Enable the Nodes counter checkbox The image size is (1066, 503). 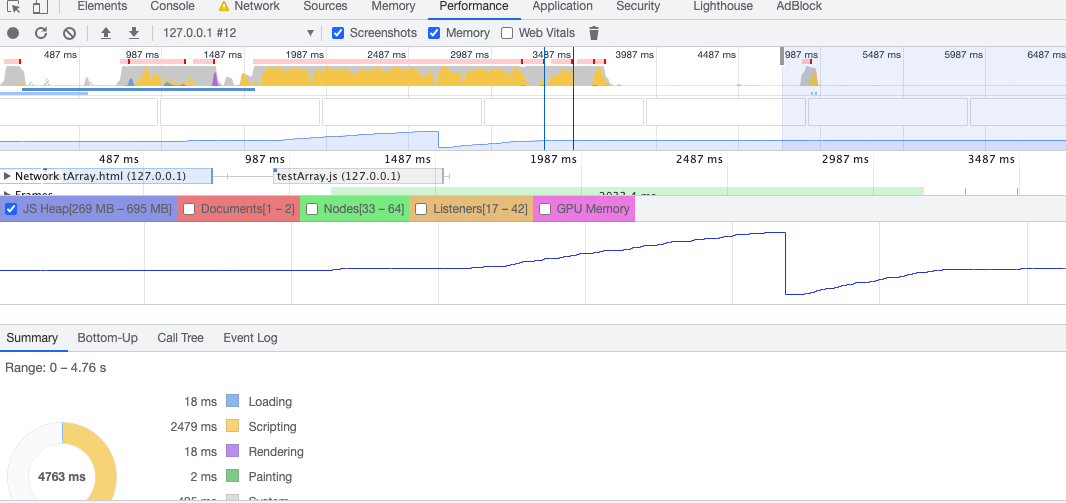312,209
